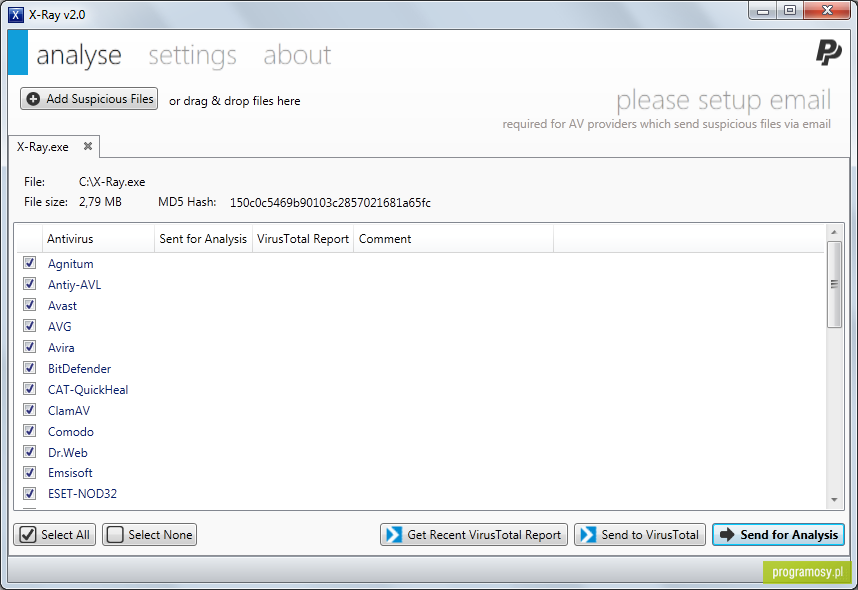Viewport: 858px width, 590px height.
Task: Click the Send for Analysis button
Action: (x=778, y=535)
